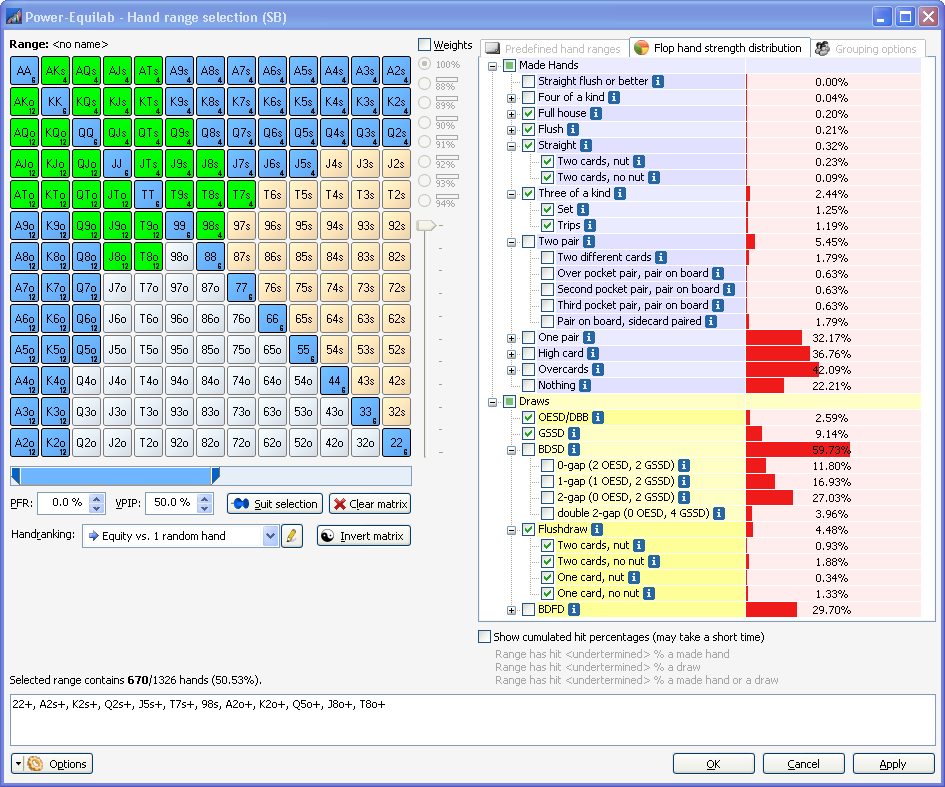This screenshot has height=787, width=945.
Task: Click info icon for One card, no nut
Action: pos(648,594)
